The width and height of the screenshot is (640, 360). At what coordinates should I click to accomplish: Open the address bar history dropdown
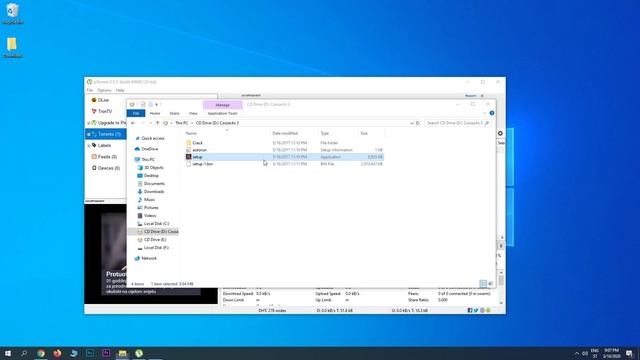pos(411,123)
